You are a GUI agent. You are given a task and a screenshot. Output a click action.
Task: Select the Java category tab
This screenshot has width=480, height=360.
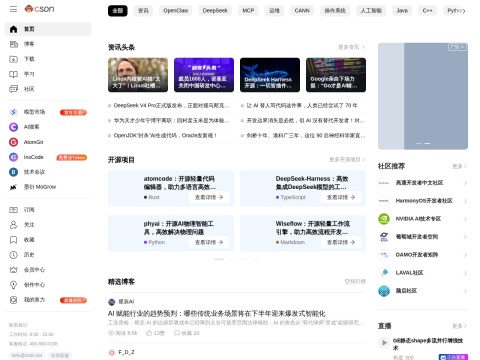pos(402,11)
